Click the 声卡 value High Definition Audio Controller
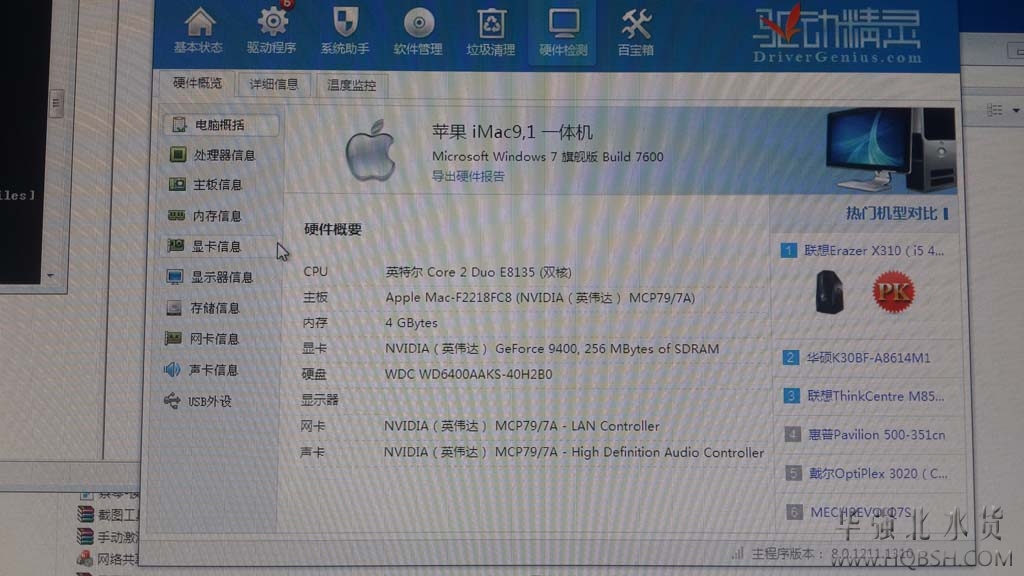Viewport: 1024px width, 576px height. (x=573, y=453)
